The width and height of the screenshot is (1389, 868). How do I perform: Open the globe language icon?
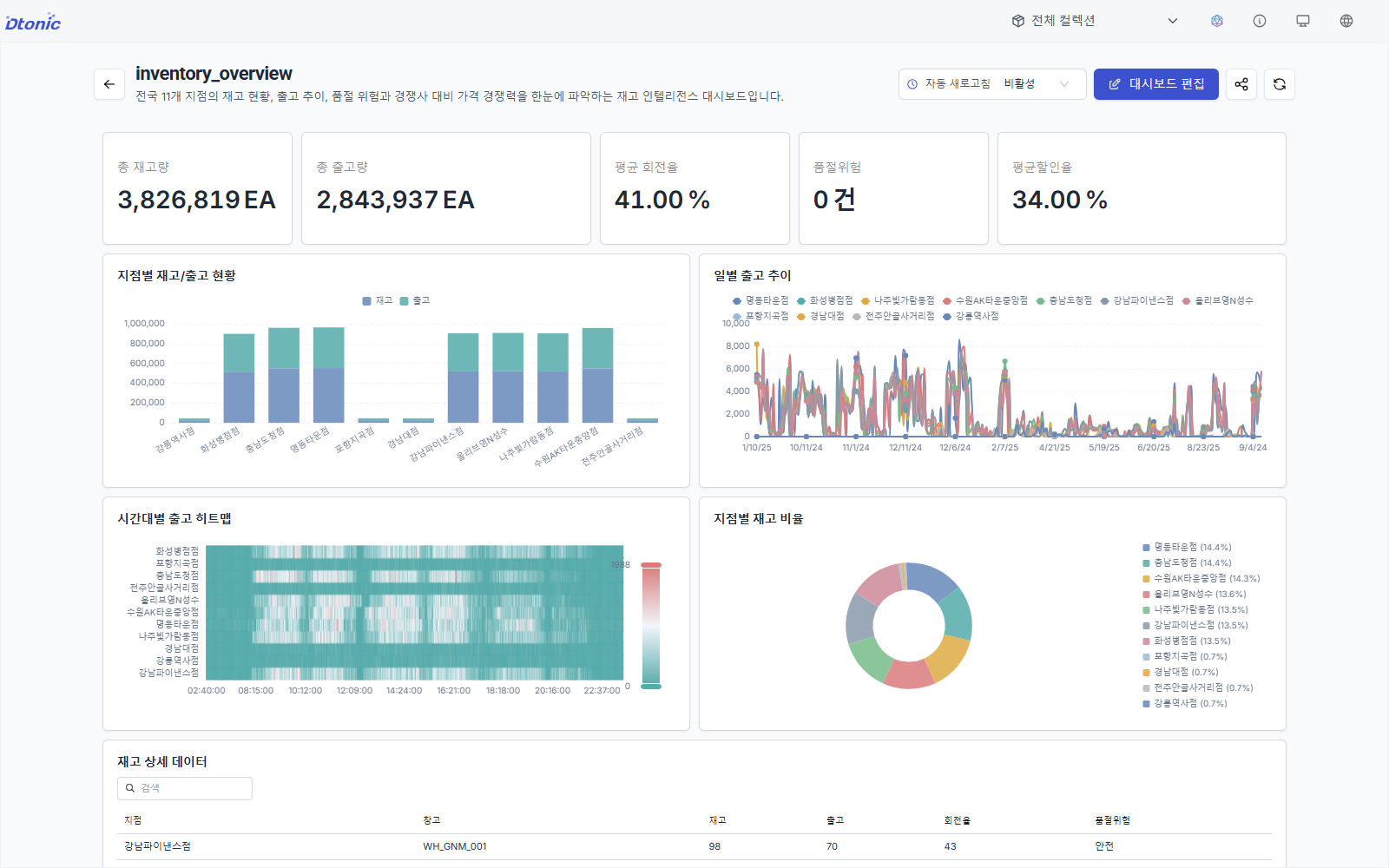pos(1346,21)
